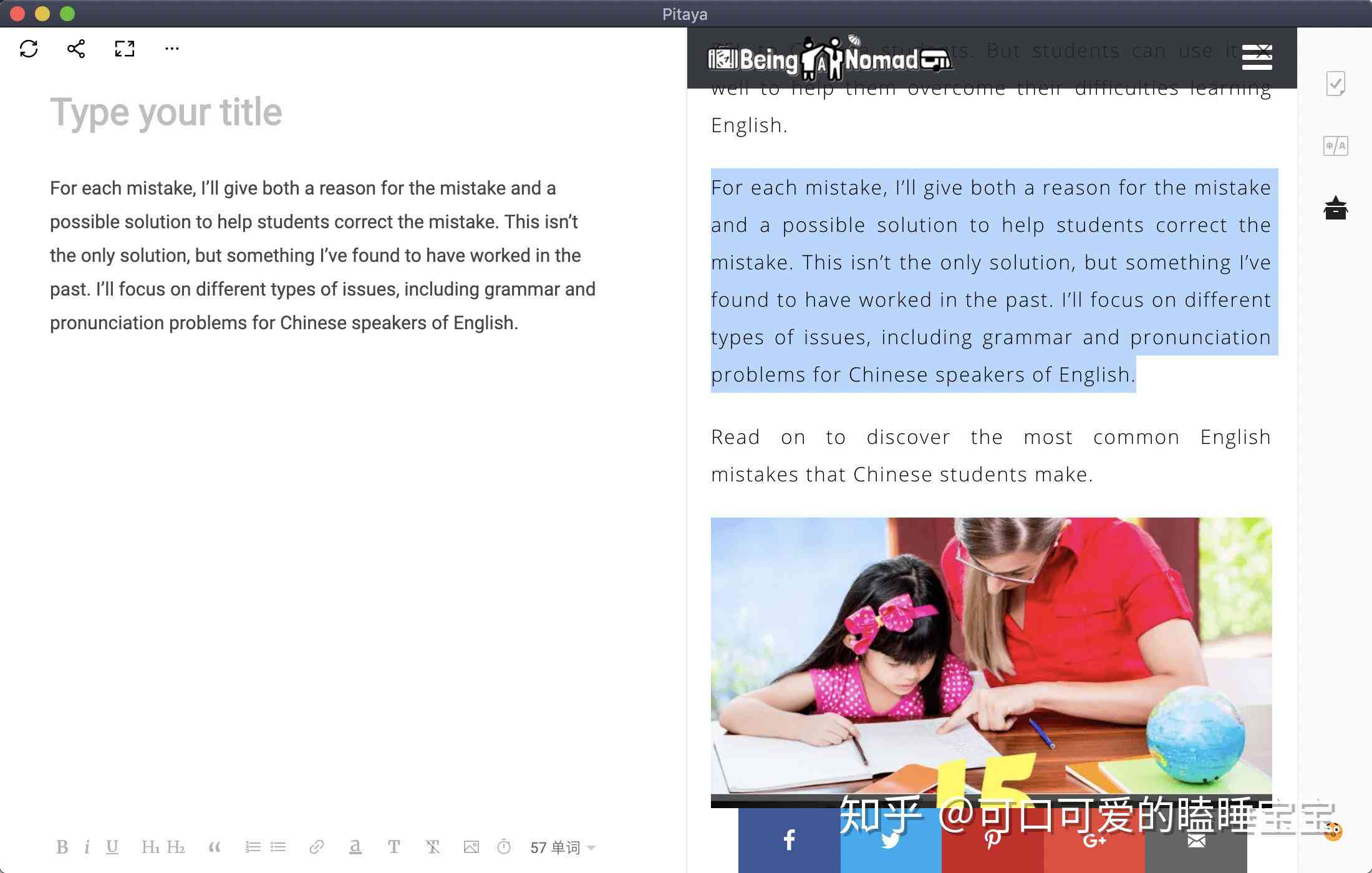Expand the Pitaya more options menu
The width and height of the screenshot is (1372, 873).
170,48
